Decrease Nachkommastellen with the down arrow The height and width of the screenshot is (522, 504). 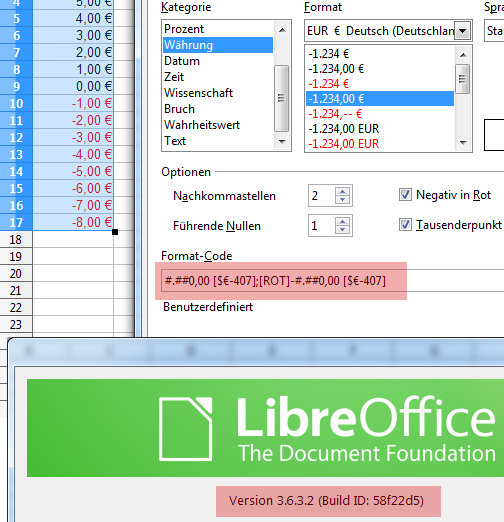343,200
